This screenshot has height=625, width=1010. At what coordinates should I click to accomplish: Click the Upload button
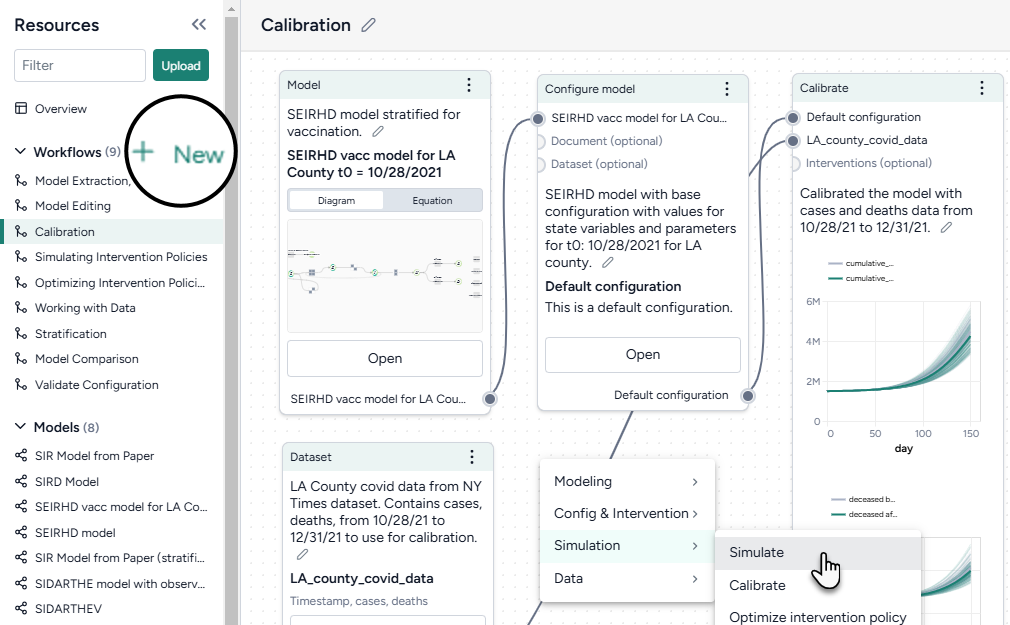tap(181, 65)
